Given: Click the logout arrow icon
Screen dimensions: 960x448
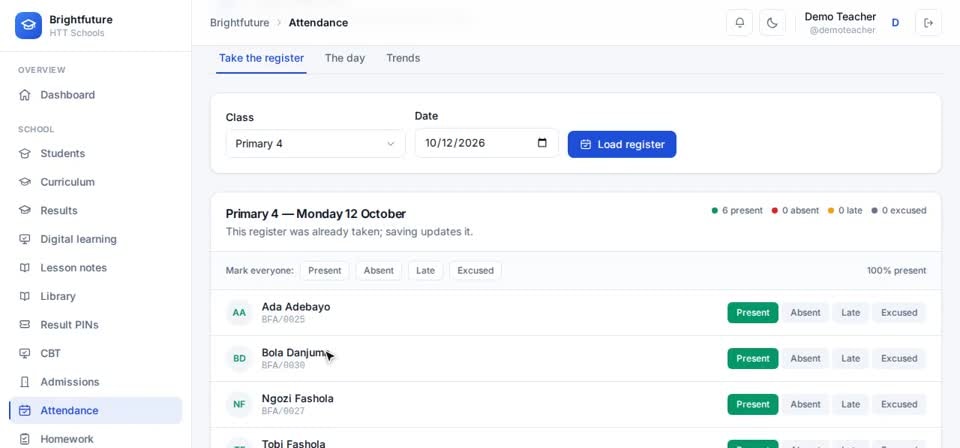Looking at the screenshot, I should [x=928, y=23].
